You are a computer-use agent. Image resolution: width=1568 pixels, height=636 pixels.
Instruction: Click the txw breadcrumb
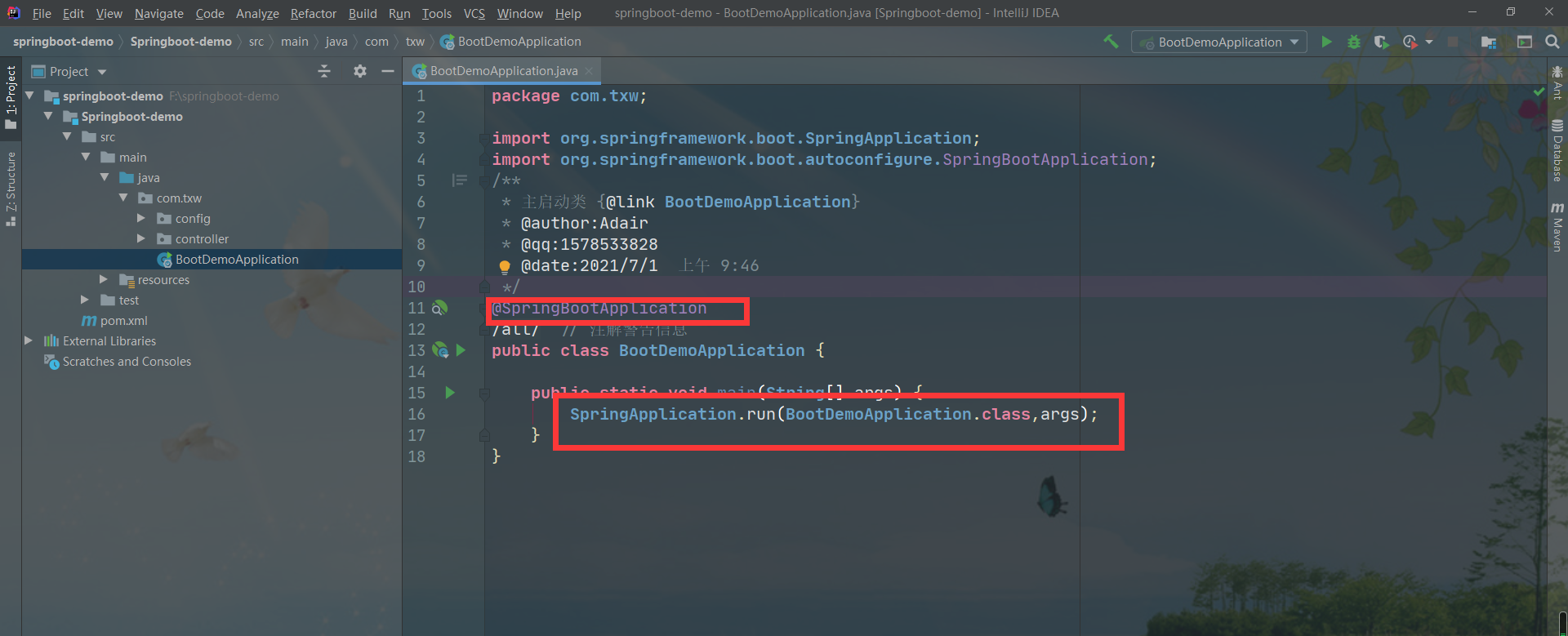coord(416,42)
